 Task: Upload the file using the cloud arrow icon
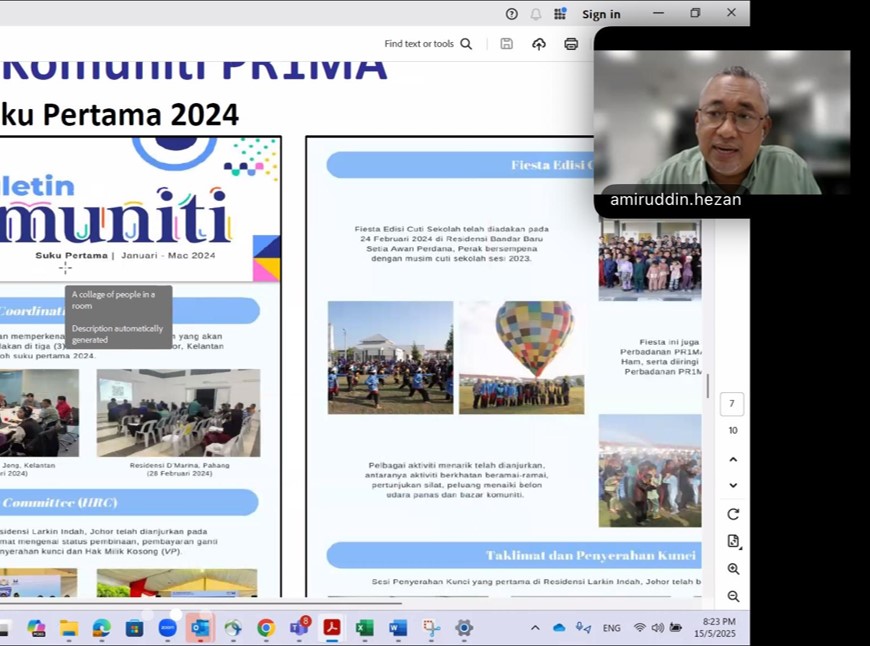(539, 44)
